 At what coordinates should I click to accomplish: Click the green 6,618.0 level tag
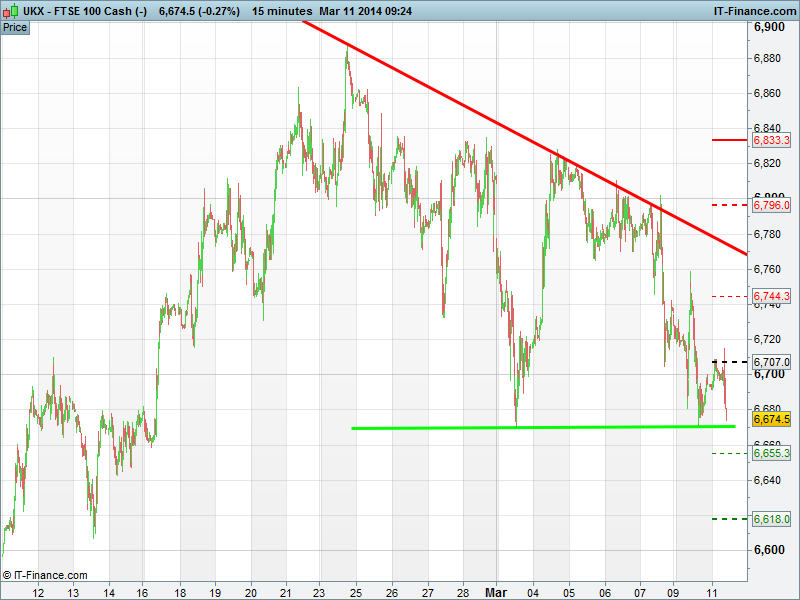[x=771, y=519]
